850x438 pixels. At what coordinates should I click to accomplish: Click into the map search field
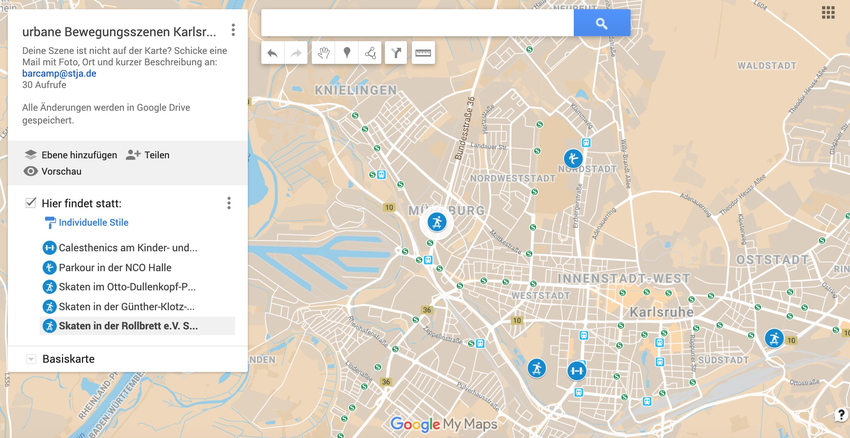click(x=417, y=23)
